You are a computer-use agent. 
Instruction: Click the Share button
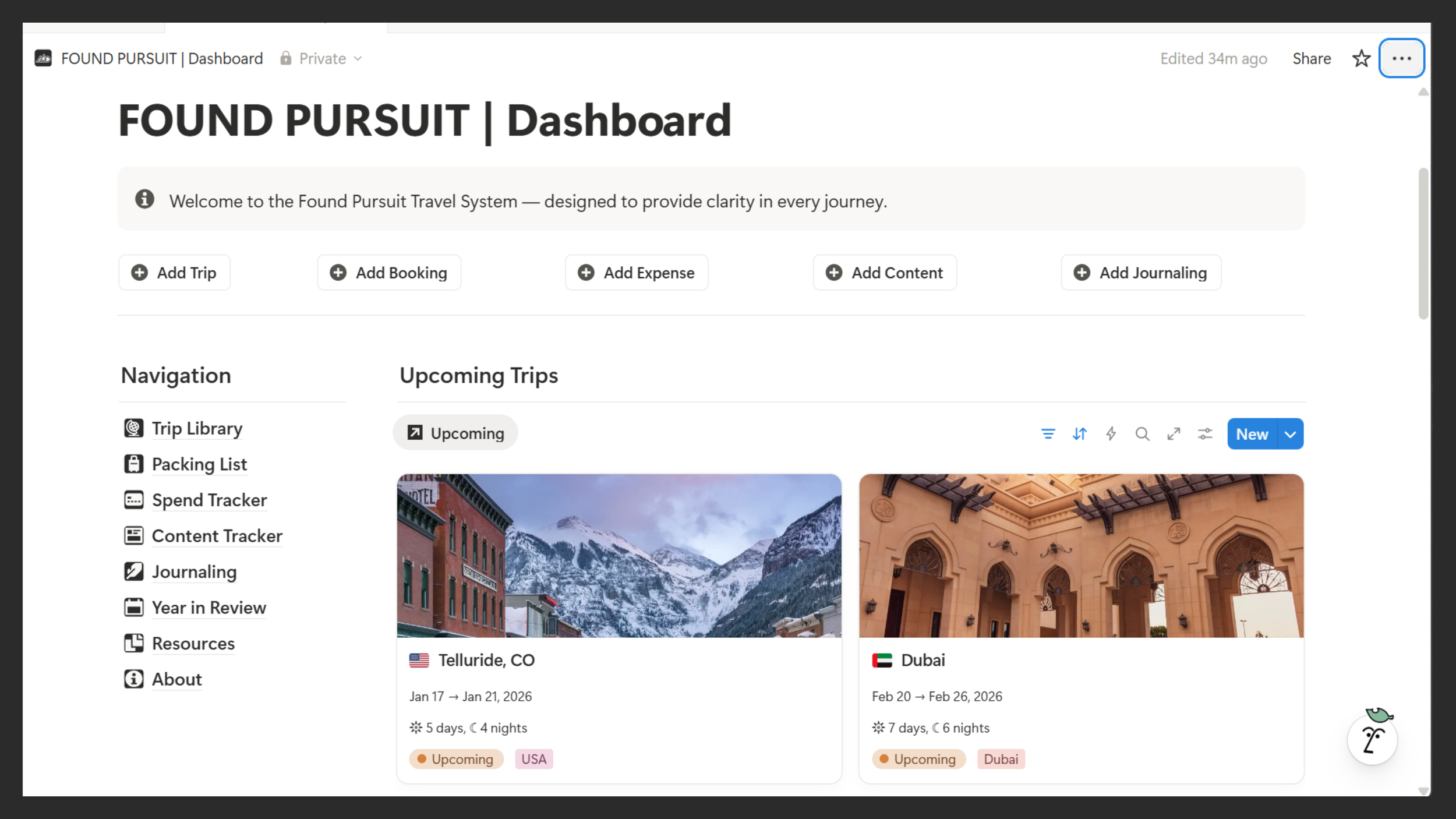pos(1312,59)
